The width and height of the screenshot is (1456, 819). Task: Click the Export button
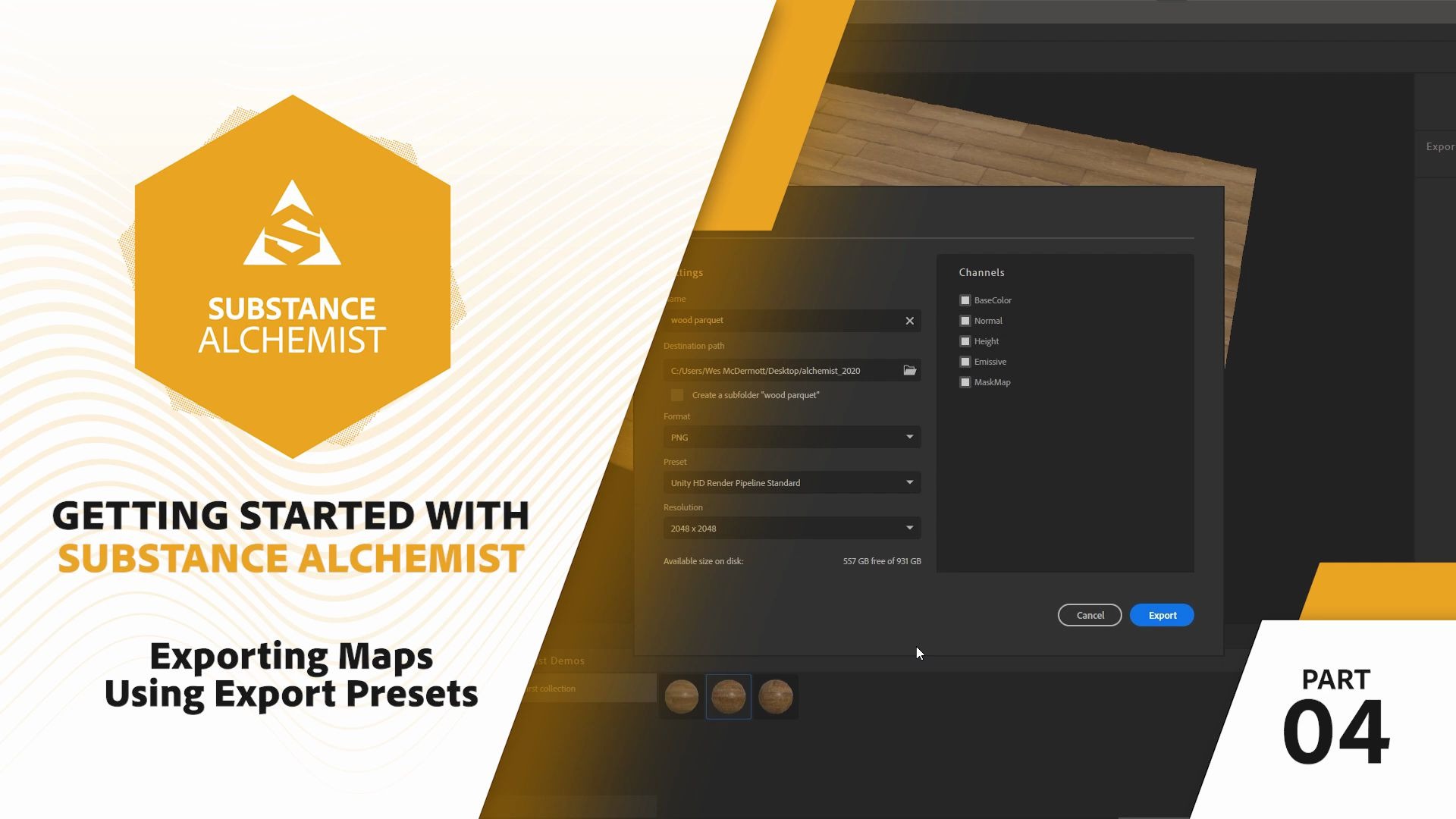click(1162, 615)
